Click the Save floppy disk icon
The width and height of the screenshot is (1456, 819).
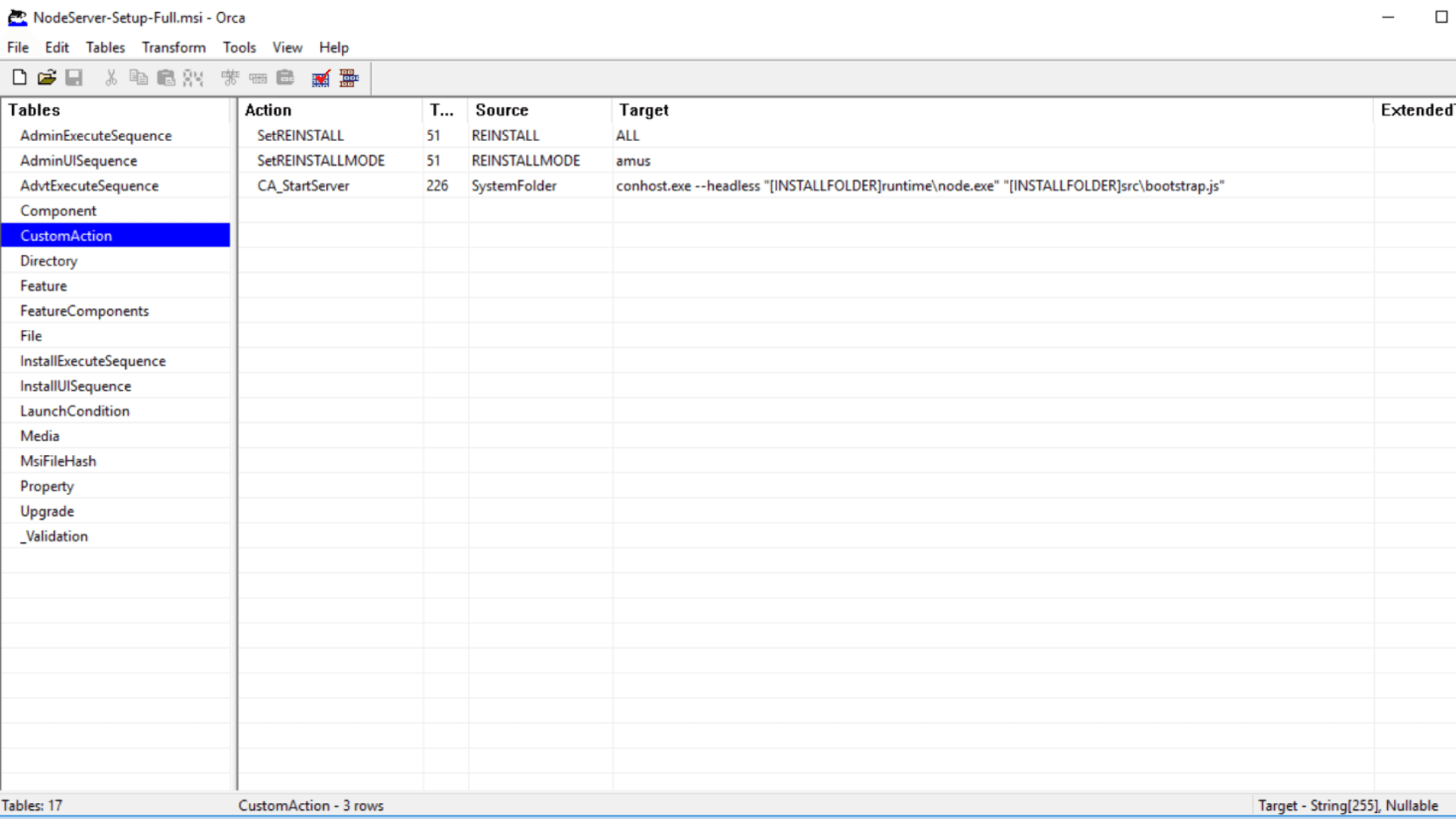pyautogui.click(x=74, y=77)
